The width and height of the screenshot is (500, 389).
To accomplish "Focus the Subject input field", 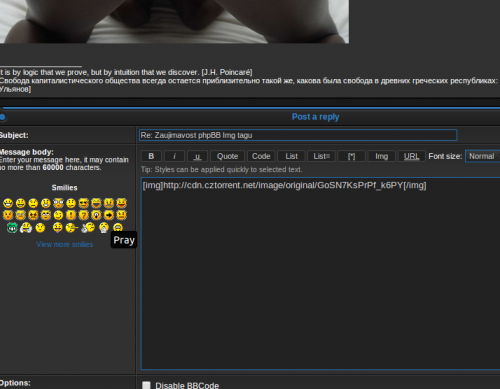I will pyautogui.click(x=298, y=135).
